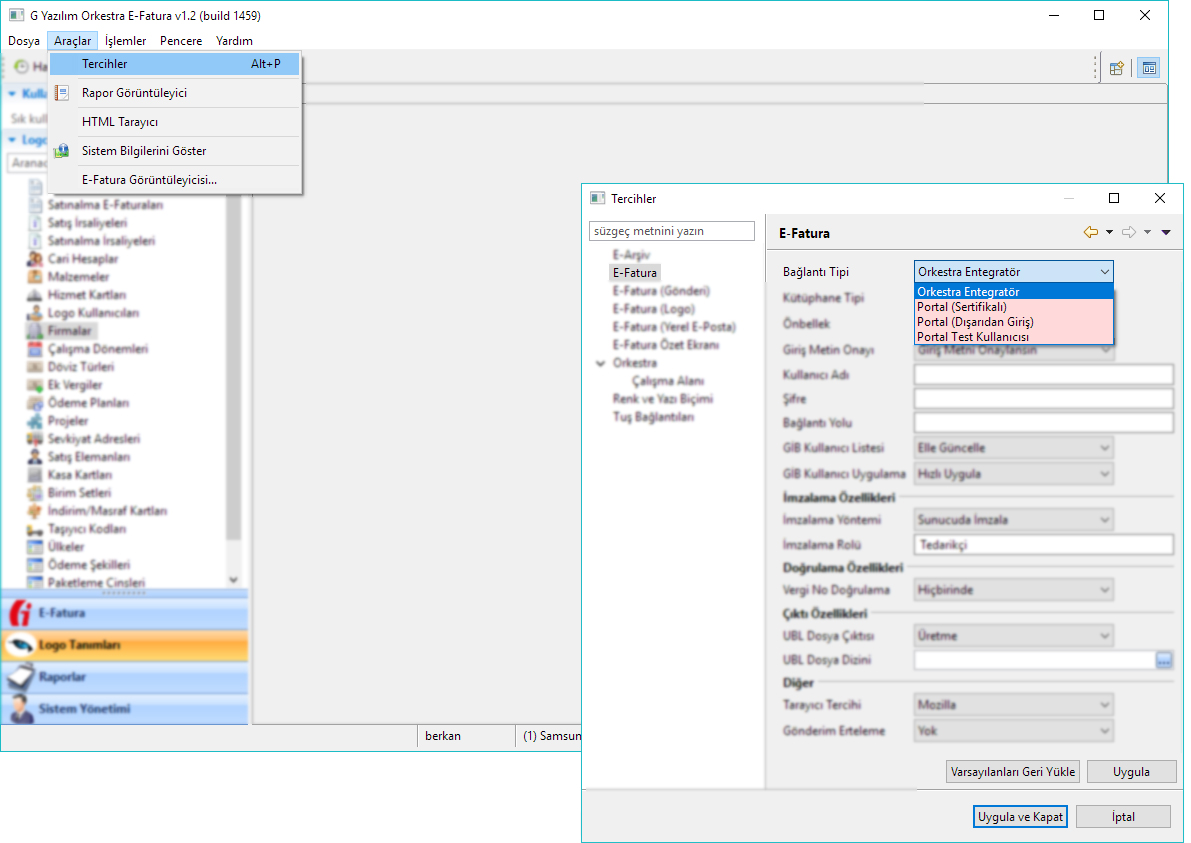The width and height of the screenshot is (1191, 843).
Task: Click the perspective view icon in toolbar
Action: pyautogui.click(x=1149, y=68)
